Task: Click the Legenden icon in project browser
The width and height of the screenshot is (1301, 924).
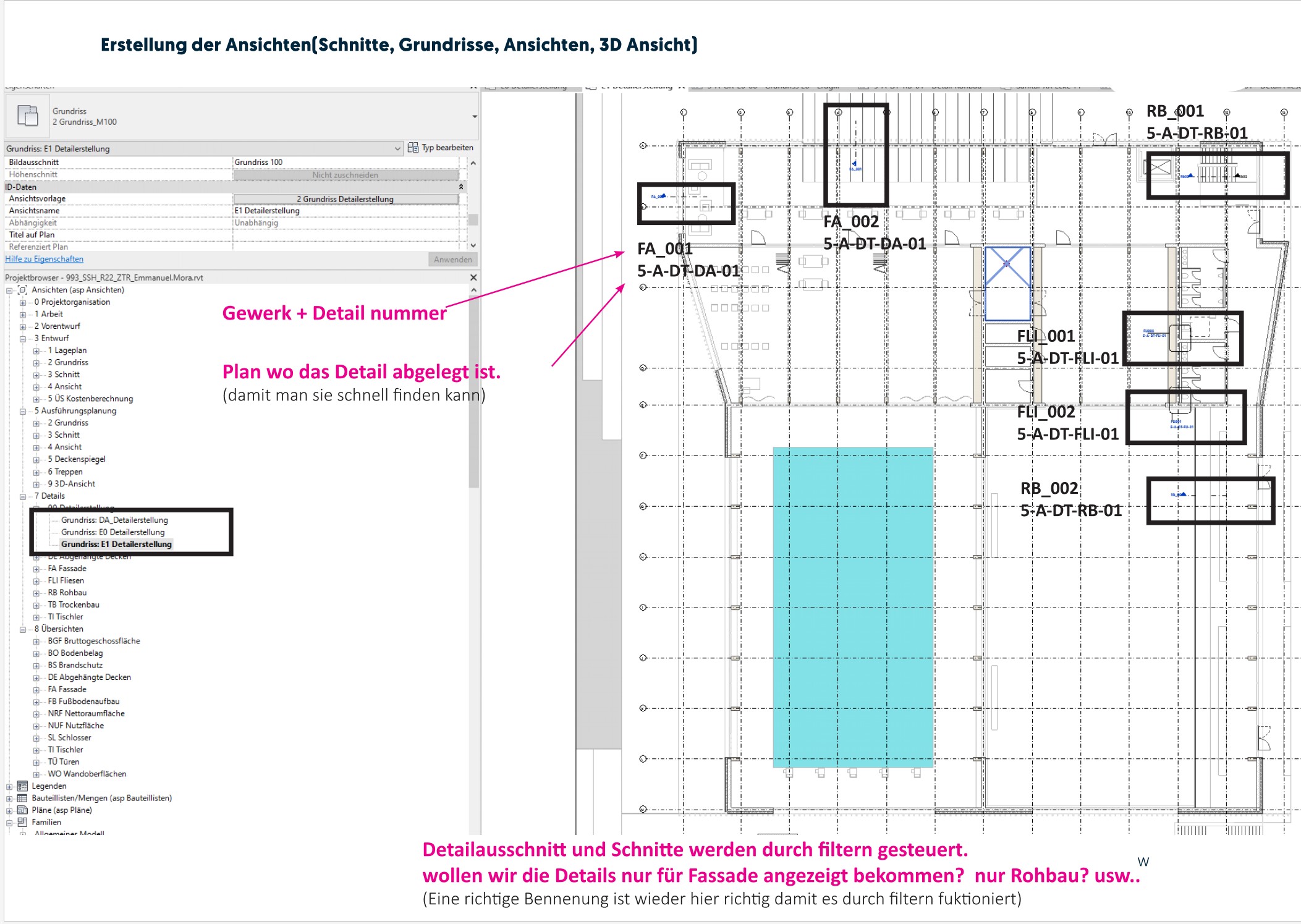Action: 23,786
